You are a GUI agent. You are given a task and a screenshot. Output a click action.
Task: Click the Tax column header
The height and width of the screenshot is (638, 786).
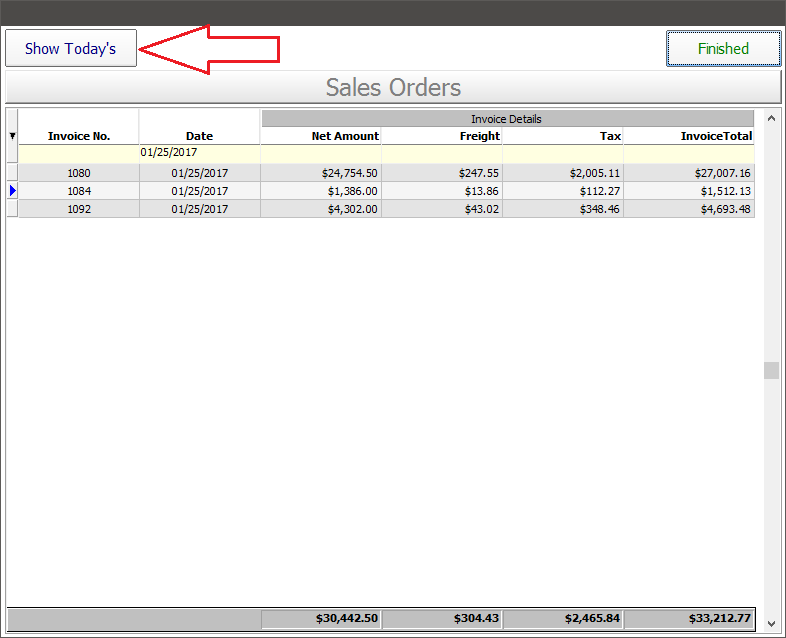[563, 136]
